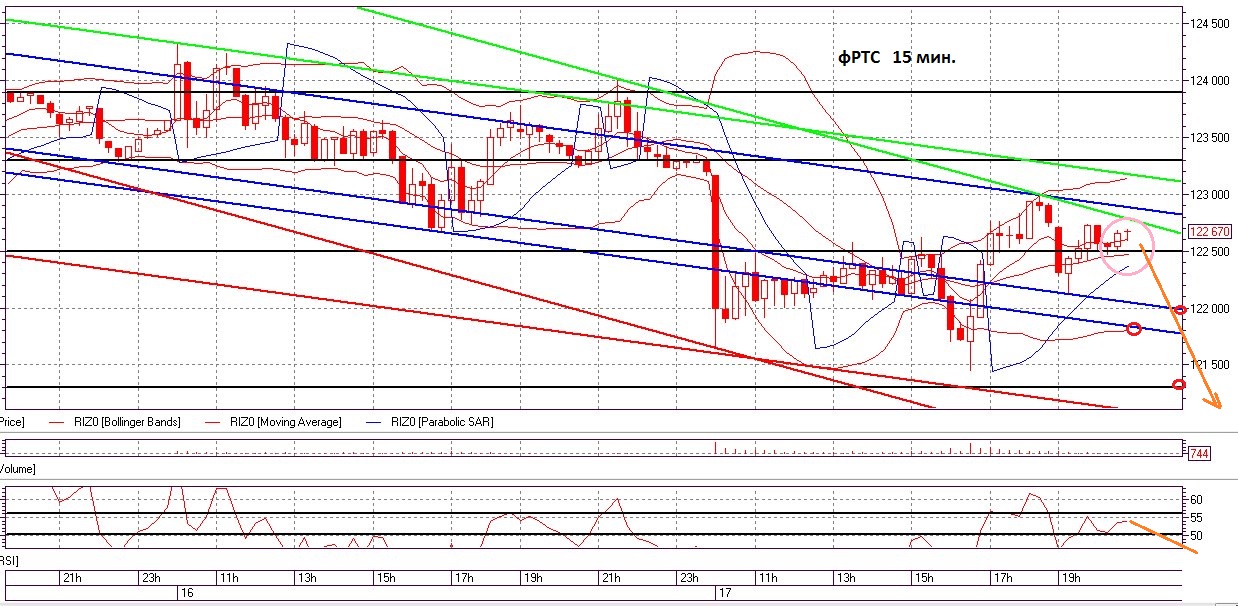Select the Volume panel label

coord(17,468)
